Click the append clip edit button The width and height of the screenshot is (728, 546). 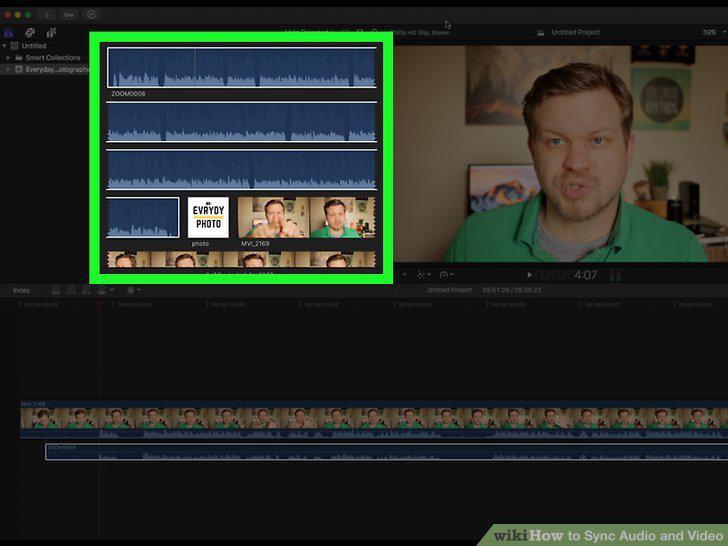pos(86,290)
